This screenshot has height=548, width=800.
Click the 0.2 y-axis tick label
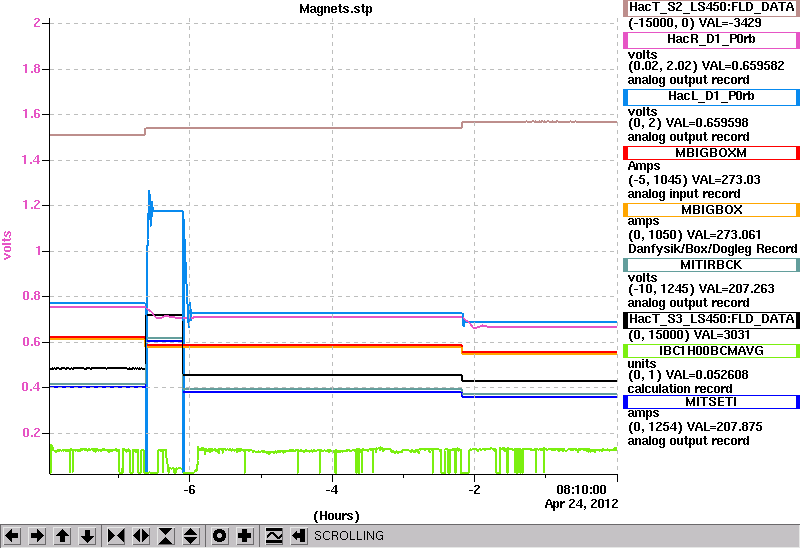pyautogui.click(x=31, y=433)
